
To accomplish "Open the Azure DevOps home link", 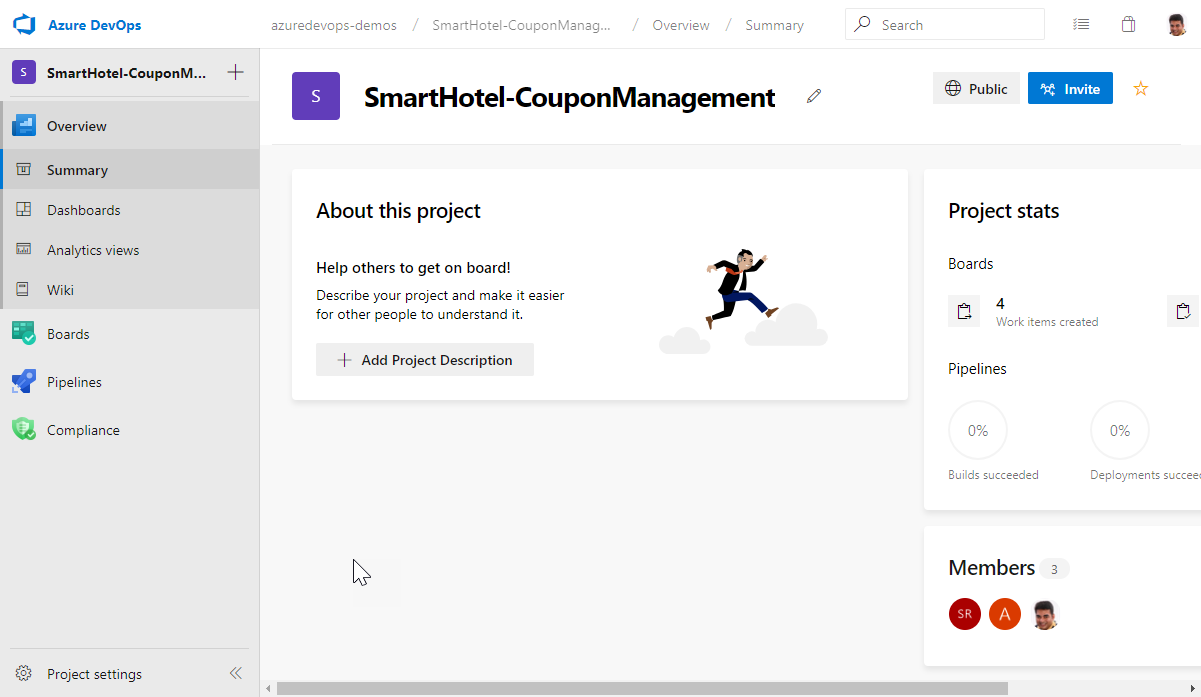I will [x=94, y=25].
